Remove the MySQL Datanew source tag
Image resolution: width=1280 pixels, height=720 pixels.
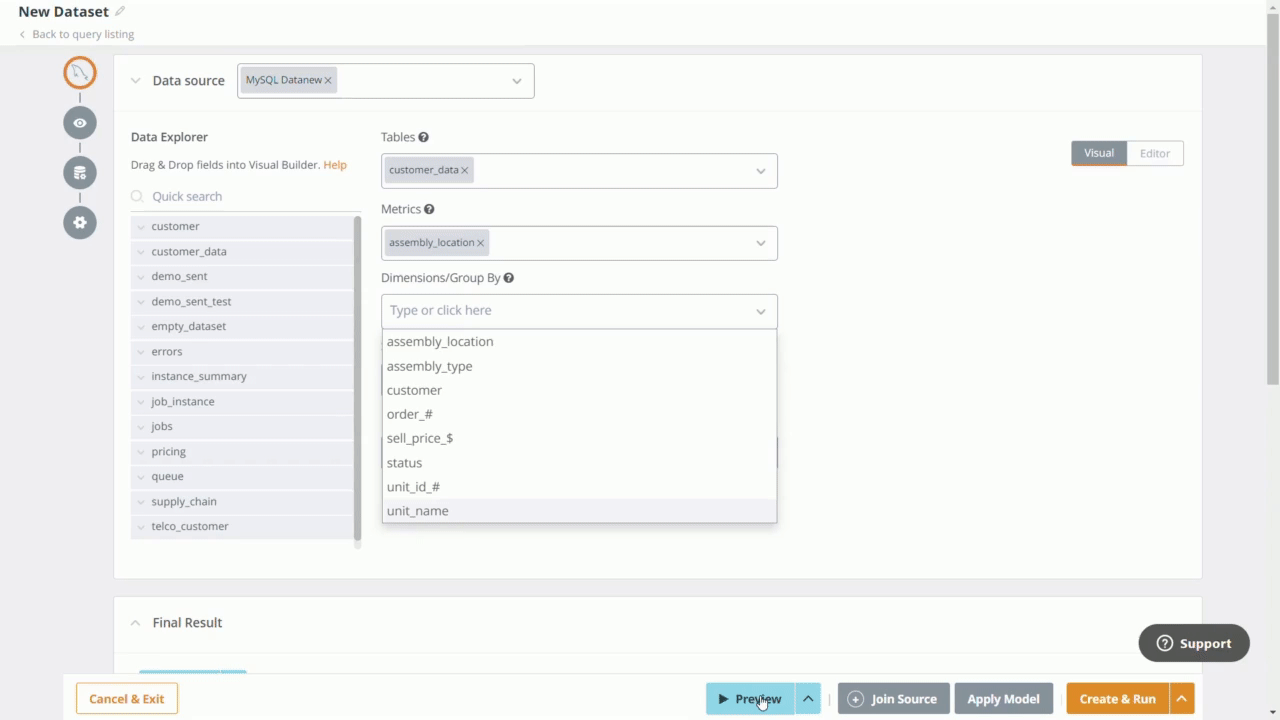(328, 81)
